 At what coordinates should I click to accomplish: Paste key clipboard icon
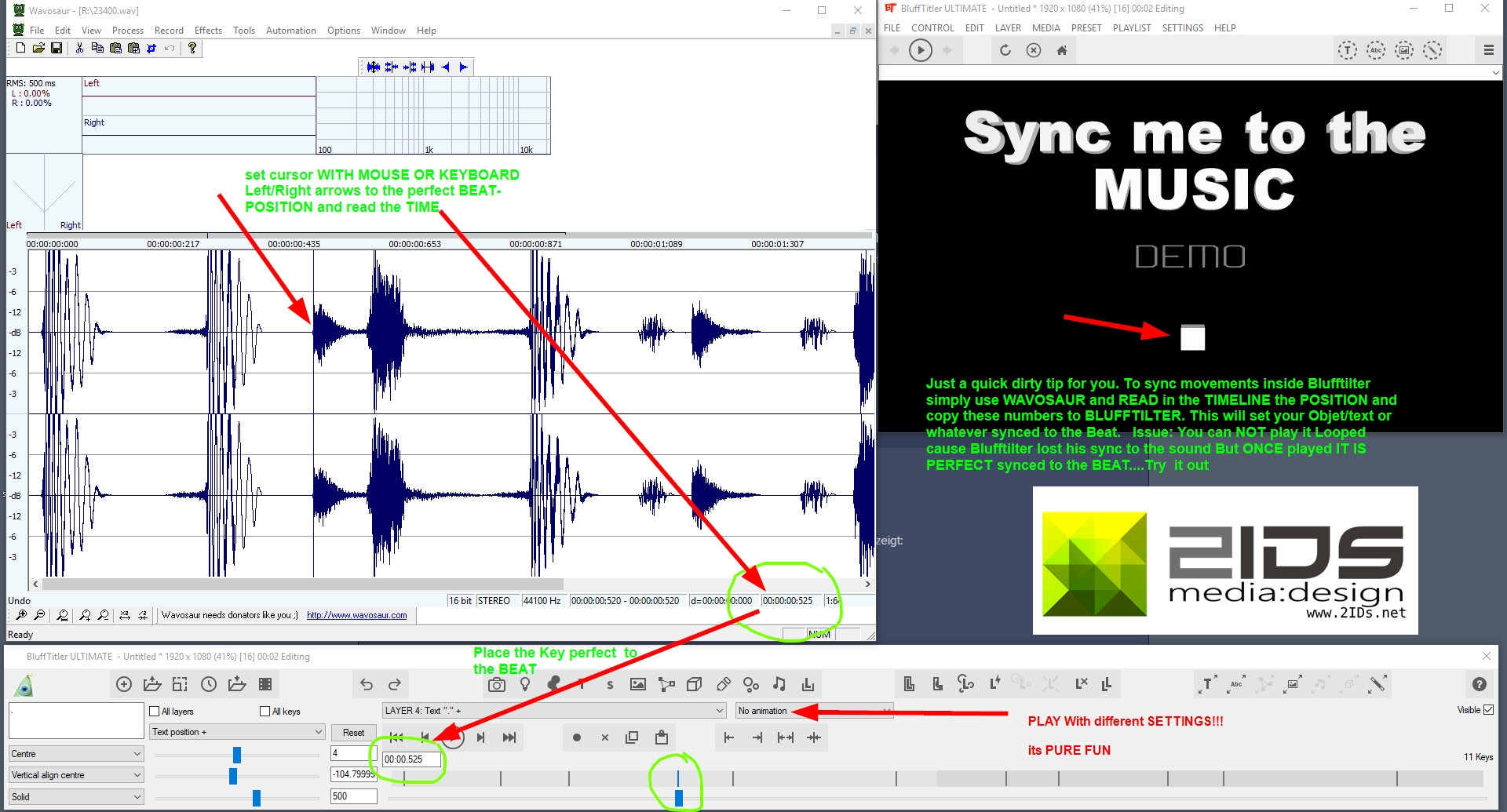[662, 737]
